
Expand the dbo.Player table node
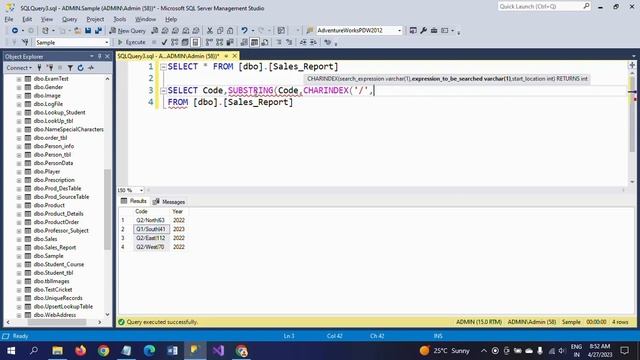19,171
